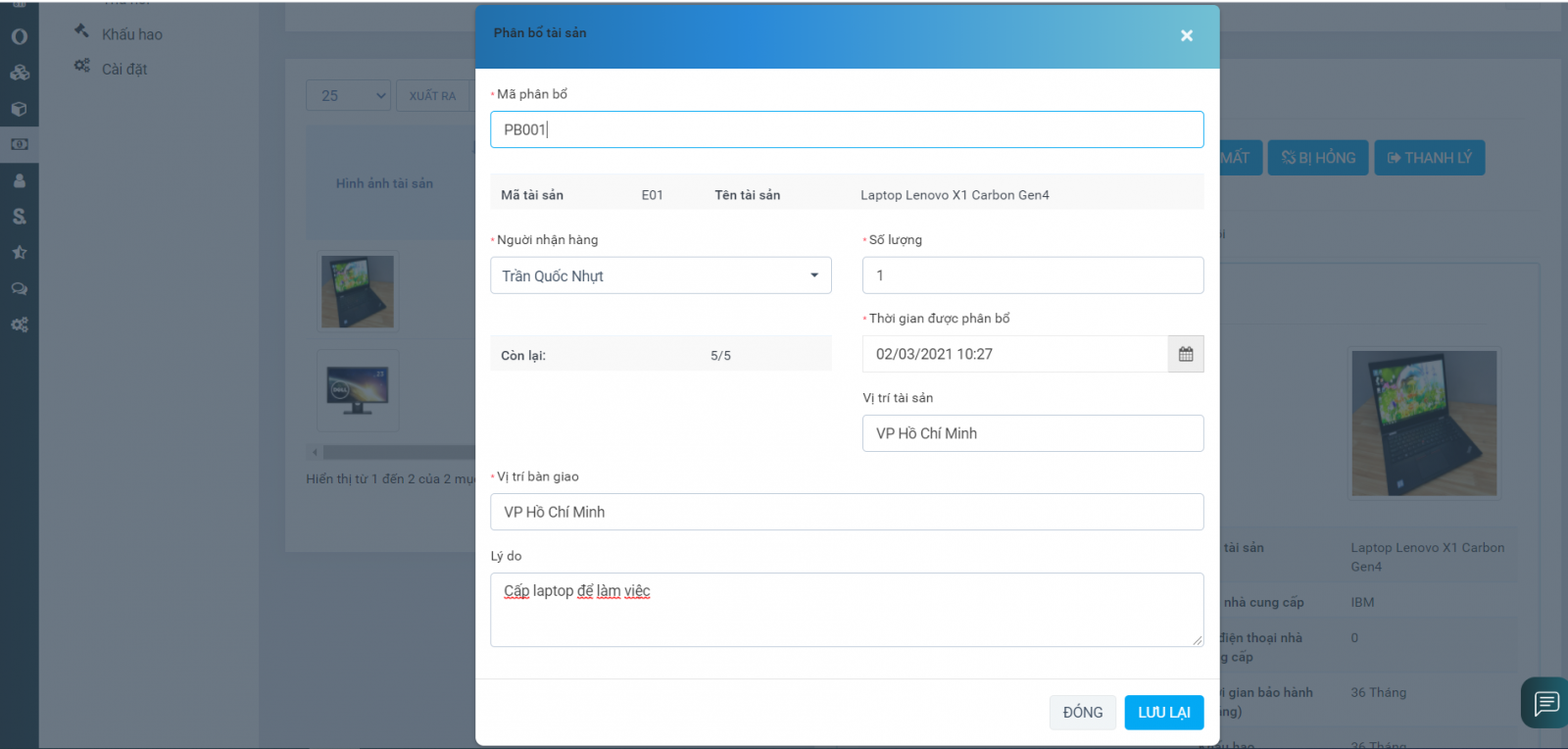1568x749 pixels.
Task: Select the cube icon in left sidebar
Action: point(19,109)
